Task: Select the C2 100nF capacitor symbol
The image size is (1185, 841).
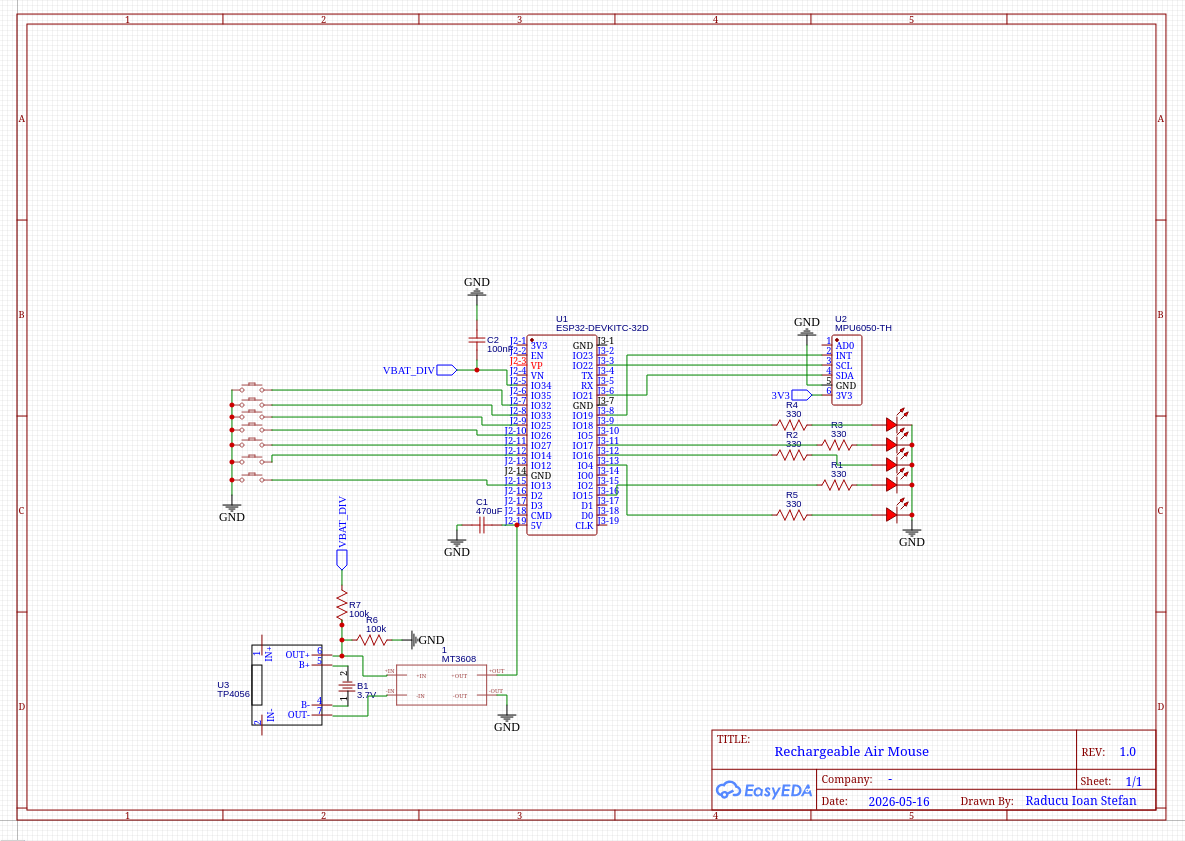Action: pyautogui.click(x=476, y=342)
